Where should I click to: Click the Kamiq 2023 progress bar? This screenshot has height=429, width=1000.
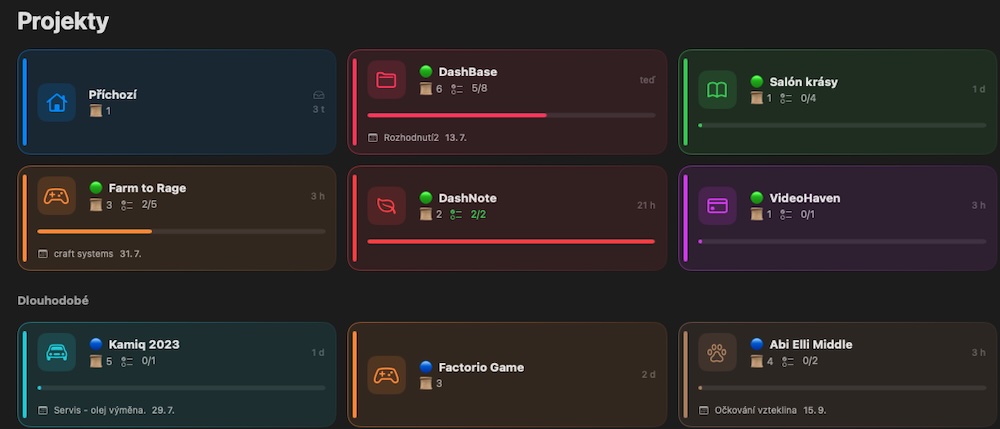click(x=181, y=388)
